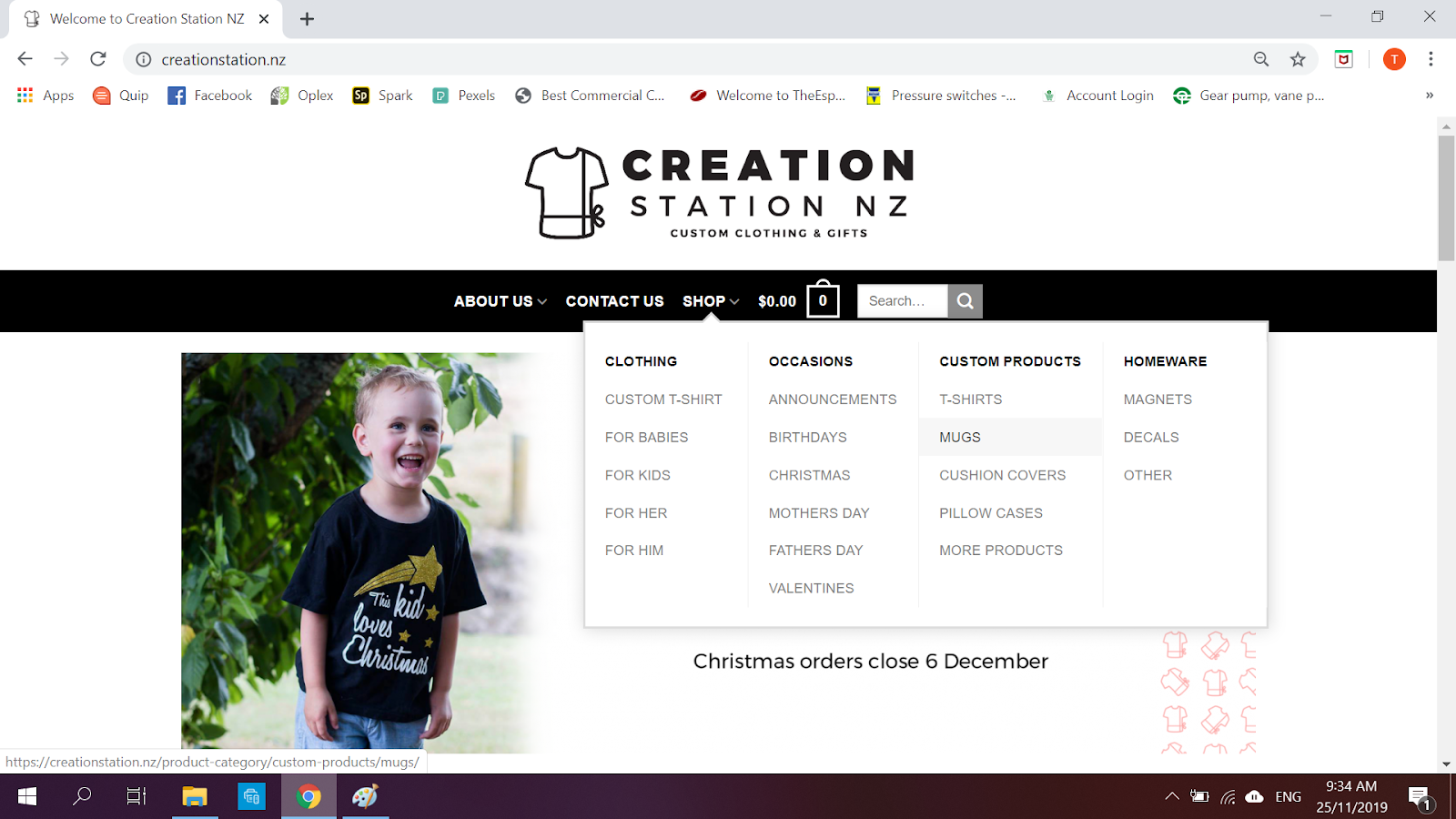Open the Windows Start menu
The width and height of the screenshot is (1456, 819).
pos(27,797)
